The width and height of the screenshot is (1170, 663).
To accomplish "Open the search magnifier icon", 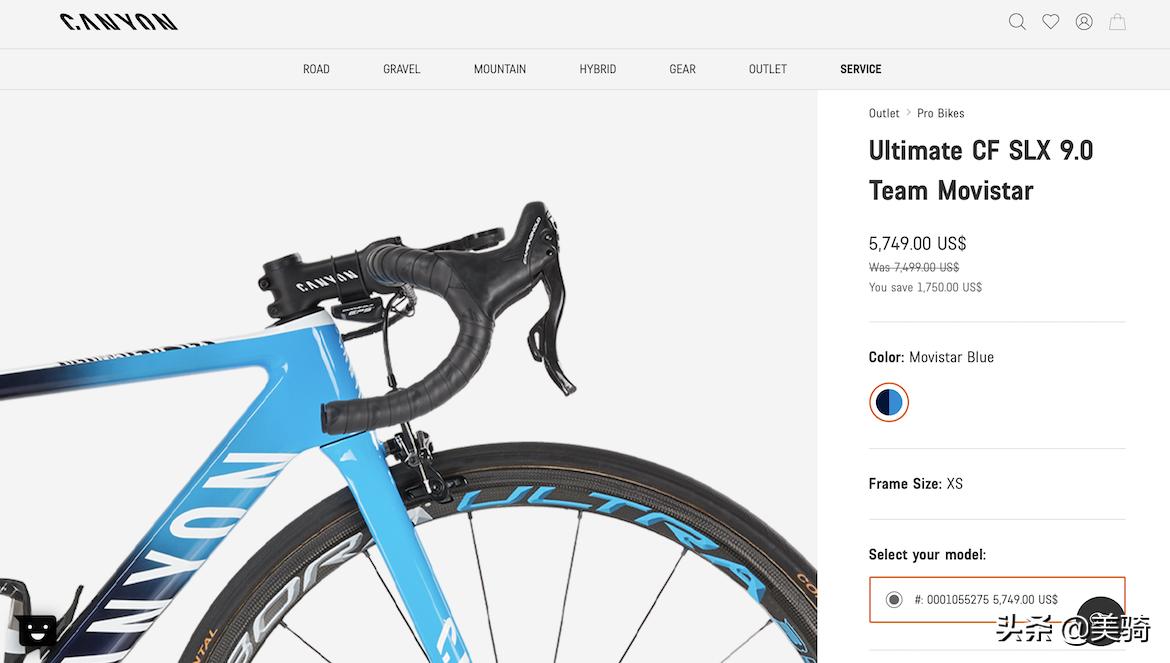I will pyautogui.click(x=1017, y=22).
